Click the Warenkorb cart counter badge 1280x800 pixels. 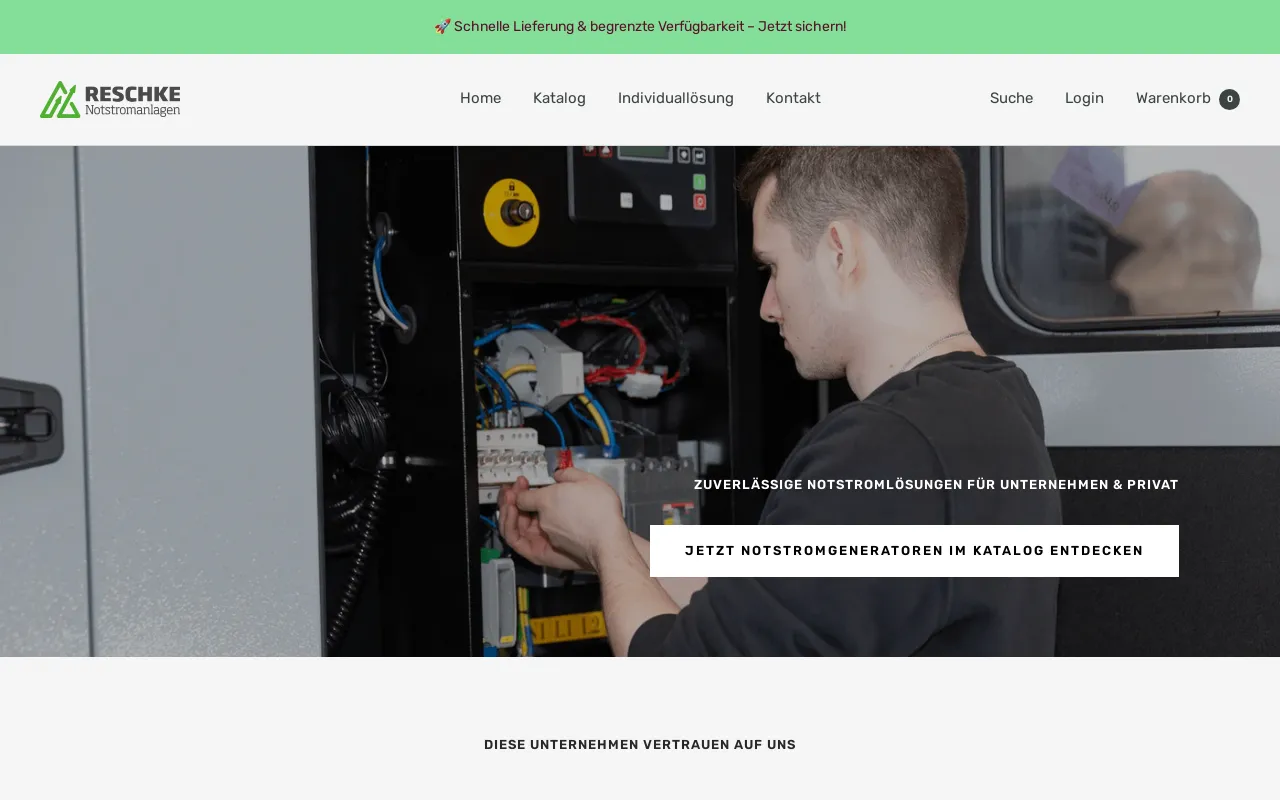point(1229,99)
